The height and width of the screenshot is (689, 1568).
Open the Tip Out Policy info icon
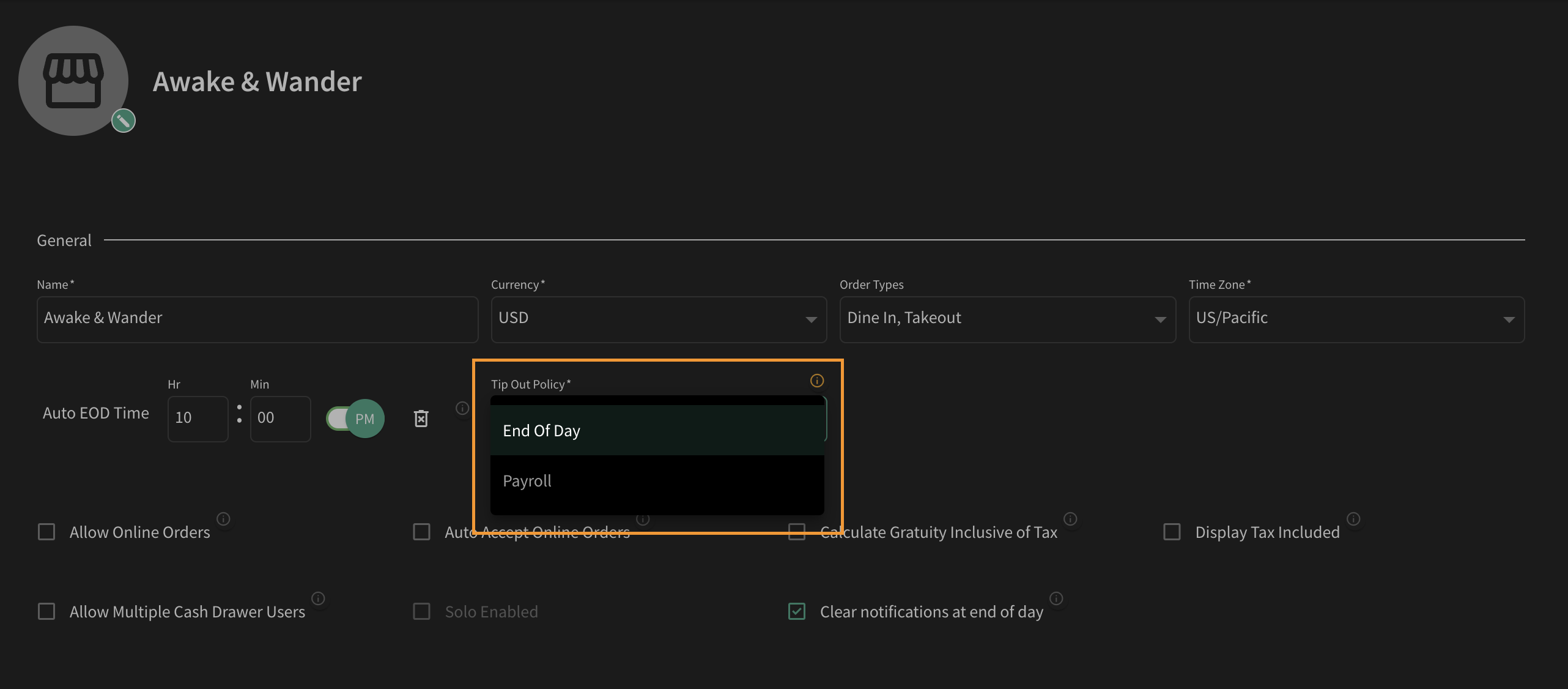tap(817, 381)
